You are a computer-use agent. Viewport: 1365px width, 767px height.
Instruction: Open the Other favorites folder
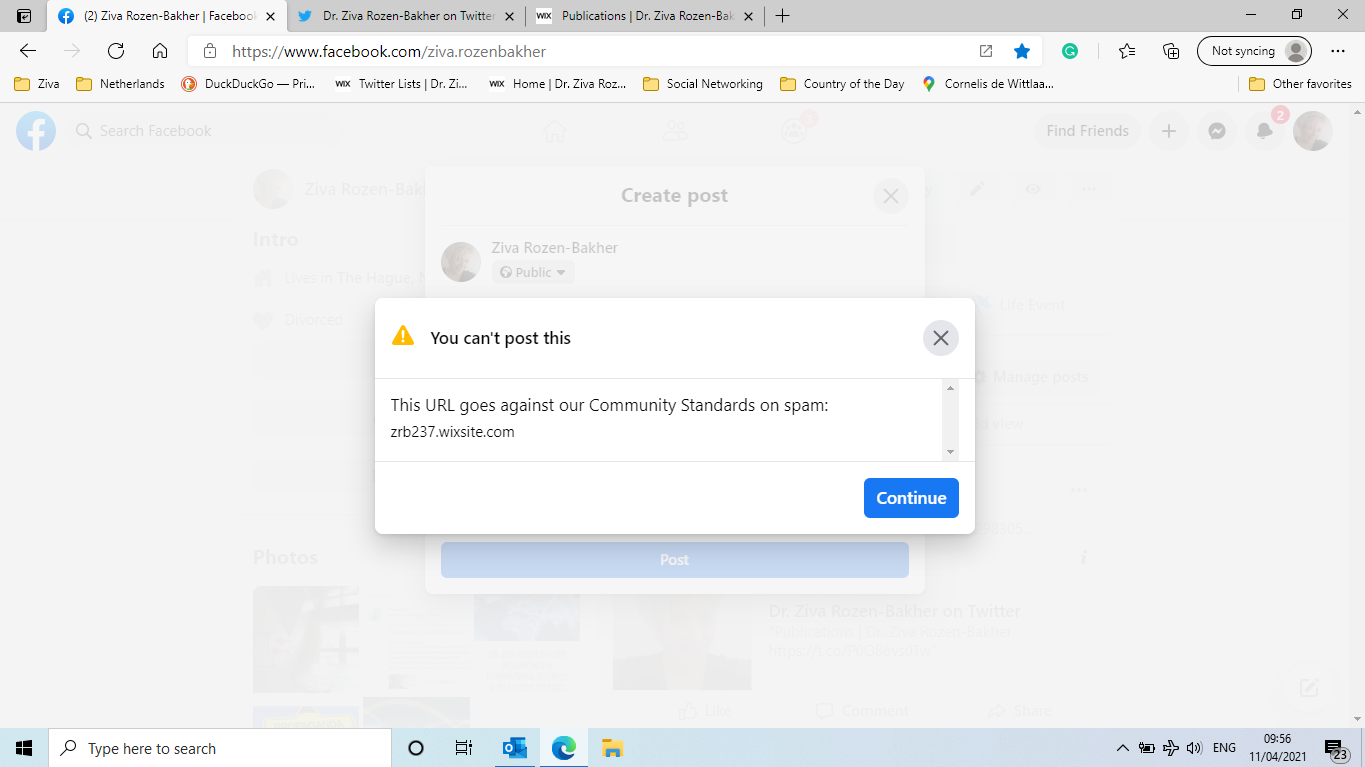coord(1300,84)
